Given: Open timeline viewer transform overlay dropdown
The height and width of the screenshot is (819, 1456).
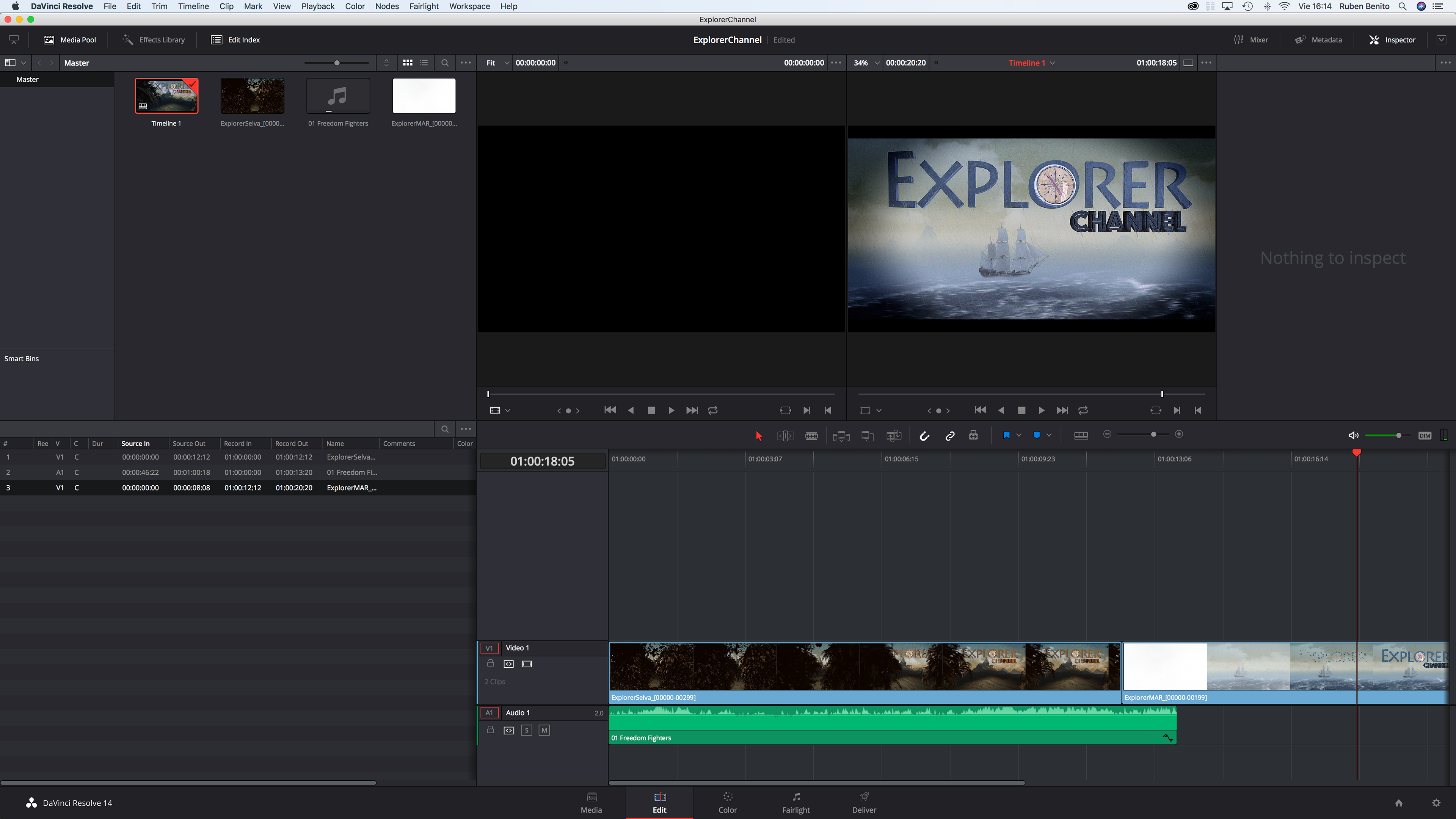Looking at the screenshot, I should pos(879,410).
